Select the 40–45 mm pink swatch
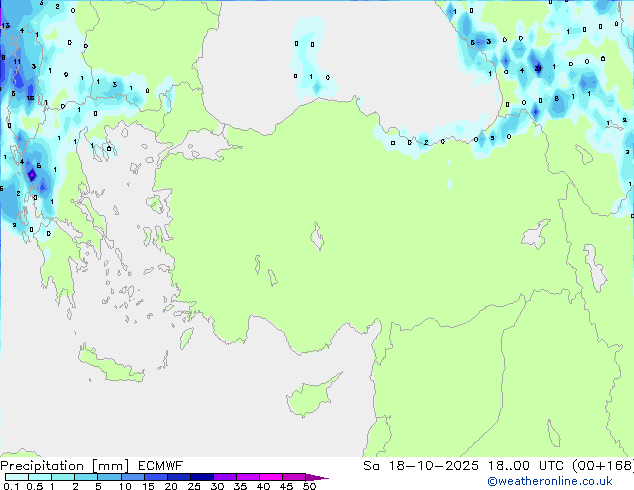Image resolution: width=634 pixels, height=490 pixels. pos(271,477)
